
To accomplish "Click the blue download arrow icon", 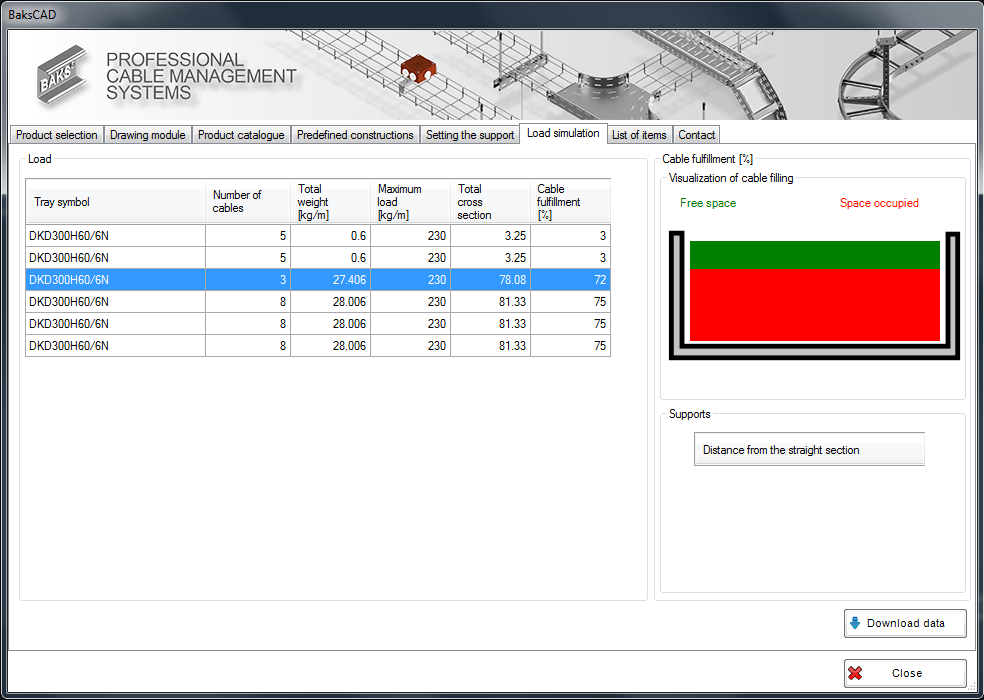I will pos(855,623).
